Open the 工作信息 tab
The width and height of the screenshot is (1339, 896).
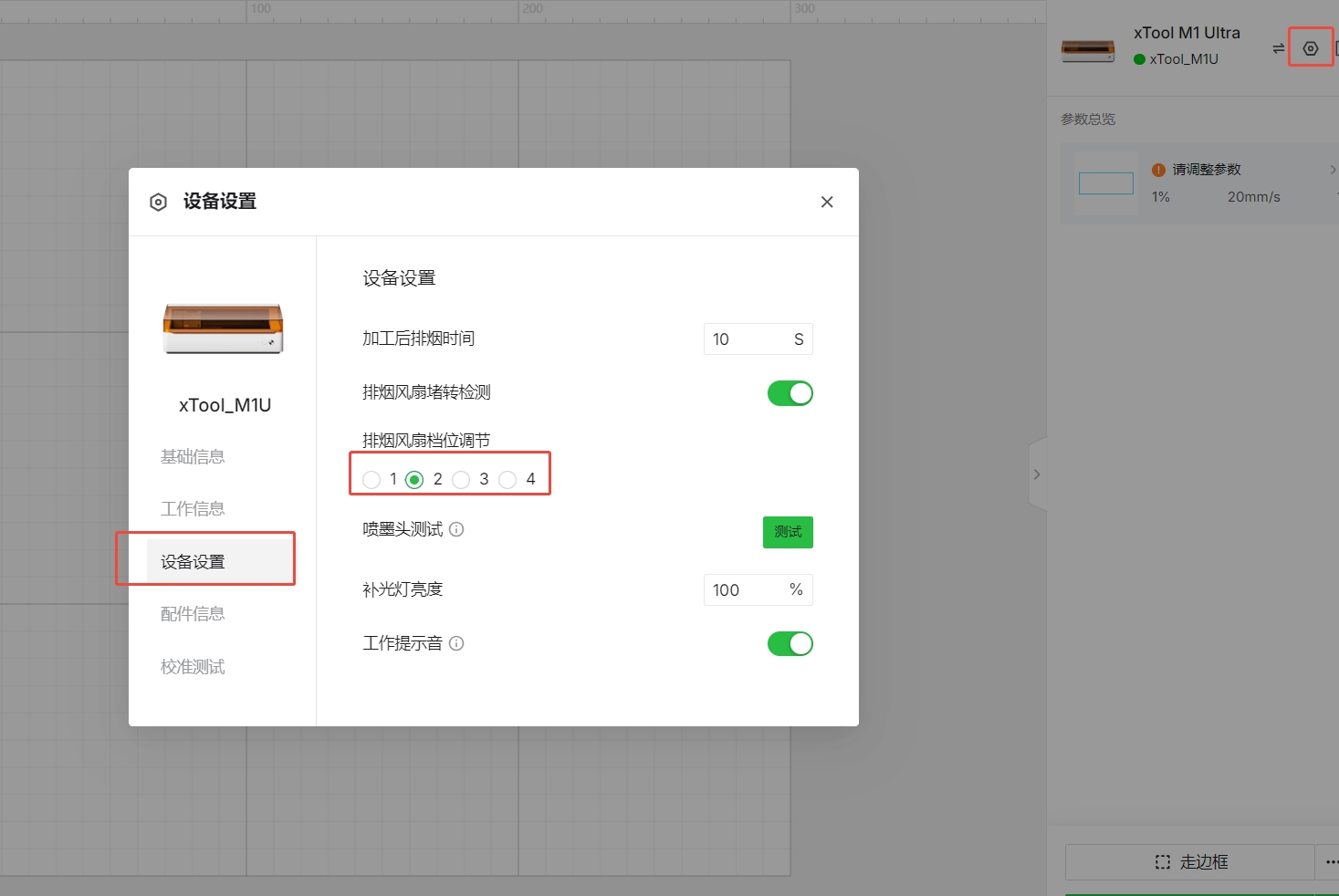click(x=193, y=509)
